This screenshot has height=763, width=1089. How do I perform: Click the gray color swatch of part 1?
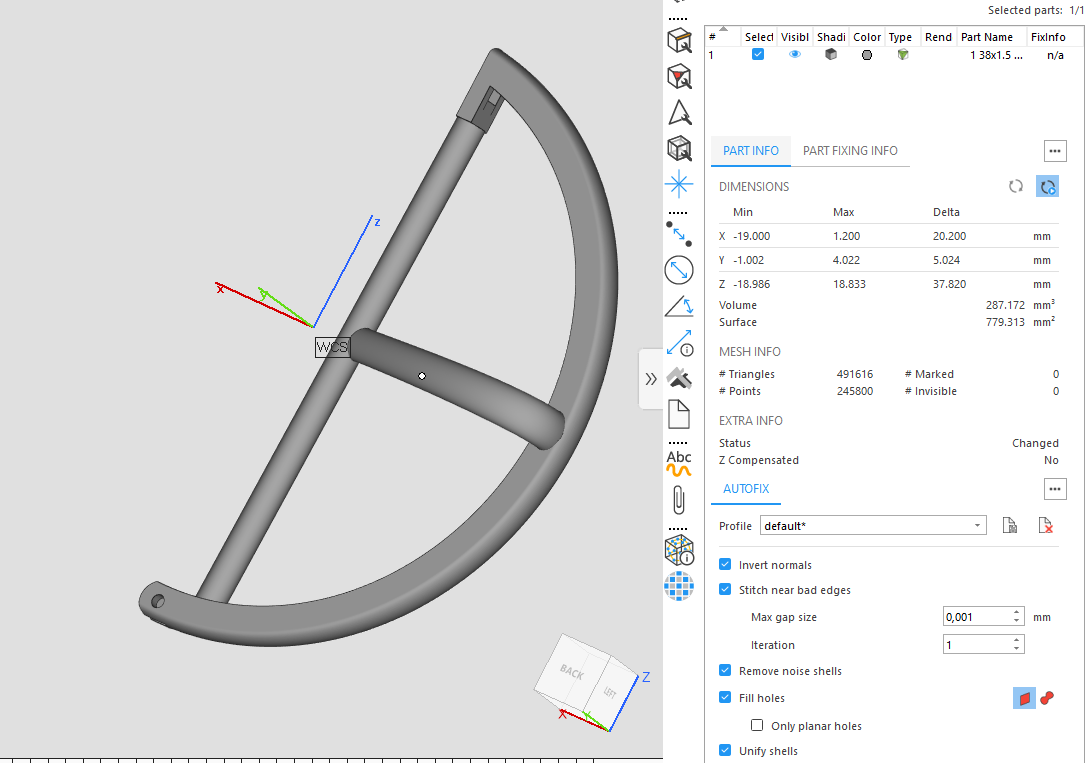(x=867, y=55)
